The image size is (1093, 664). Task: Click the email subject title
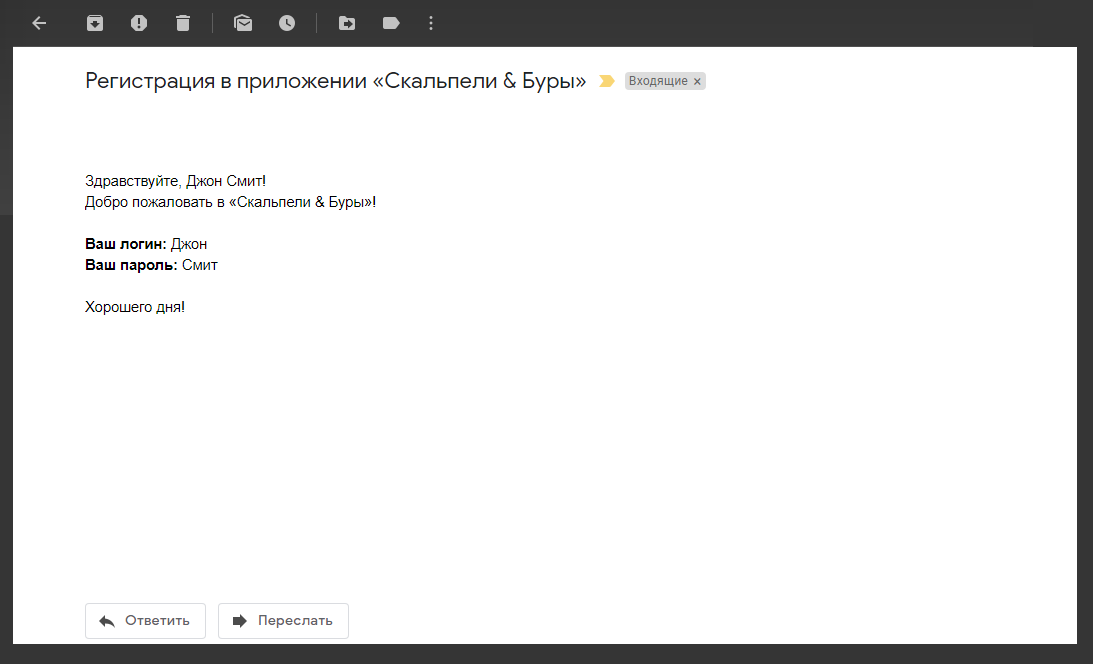336,82
